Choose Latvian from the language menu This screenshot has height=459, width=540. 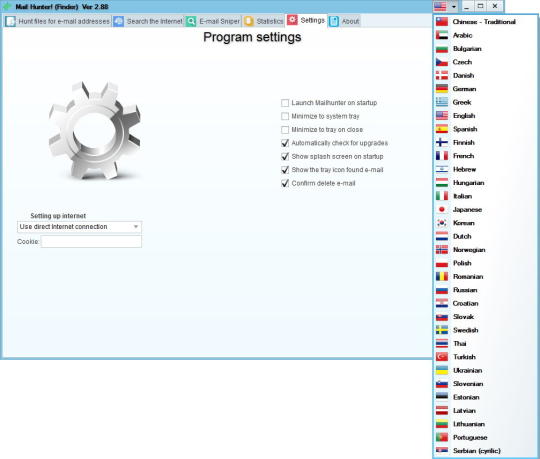(485, 411)
